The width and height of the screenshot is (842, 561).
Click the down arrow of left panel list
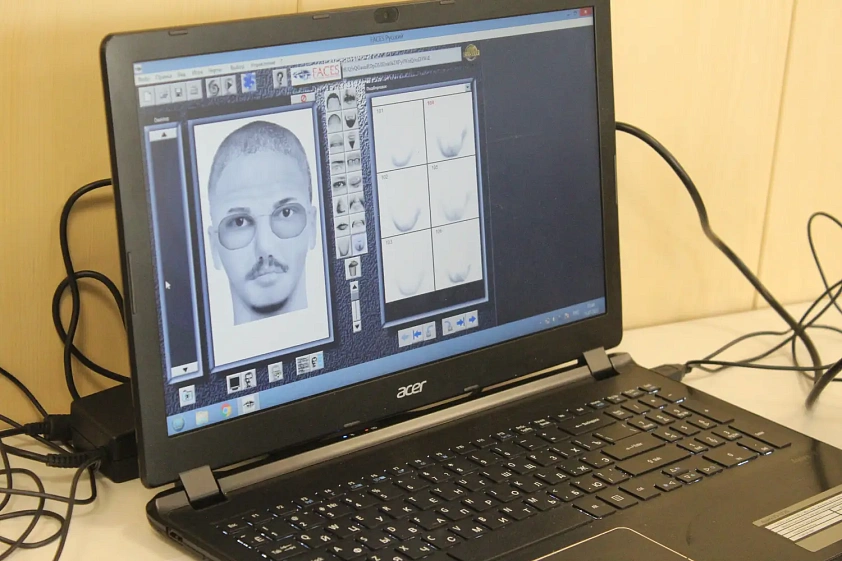(185, 369)
